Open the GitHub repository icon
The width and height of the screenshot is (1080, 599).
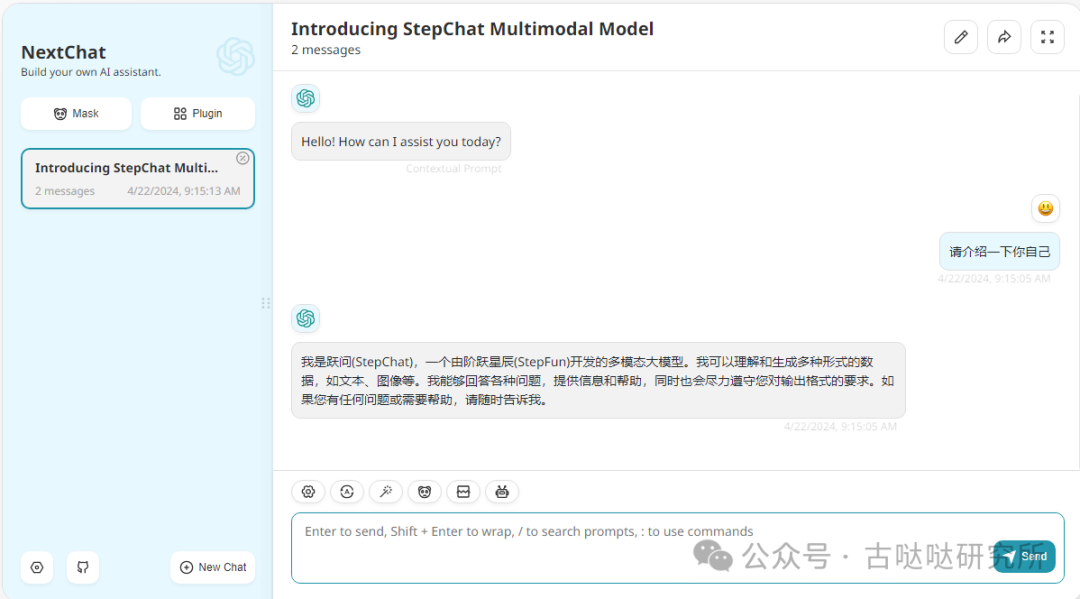point(83,567)
